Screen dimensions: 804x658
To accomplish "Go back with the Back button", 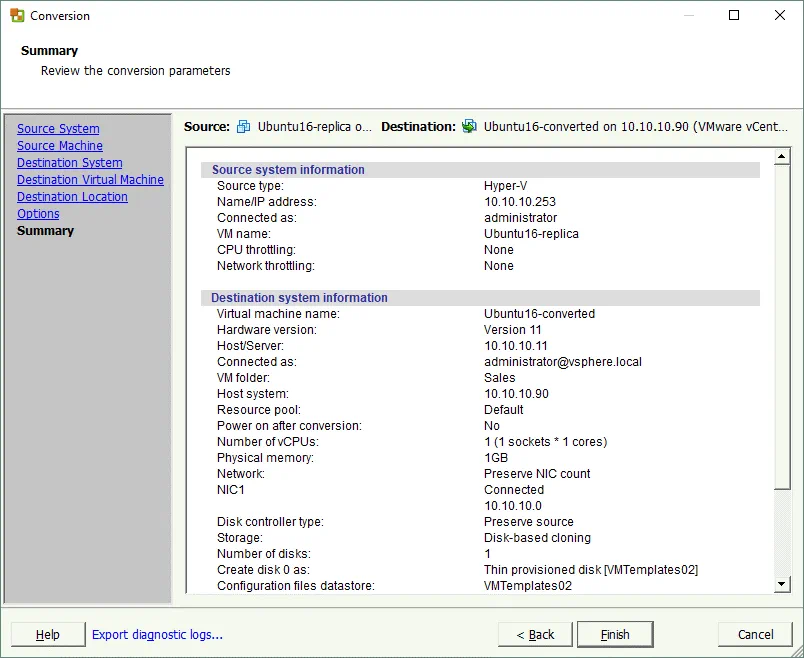I will [535, 634].
